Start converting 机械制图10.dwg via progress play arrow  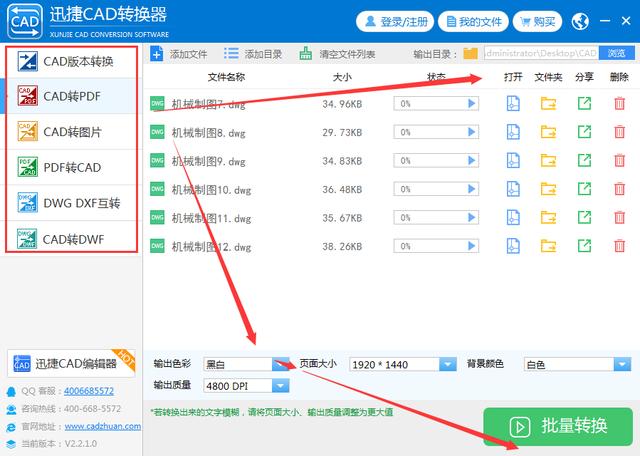[x=471, y=189]
